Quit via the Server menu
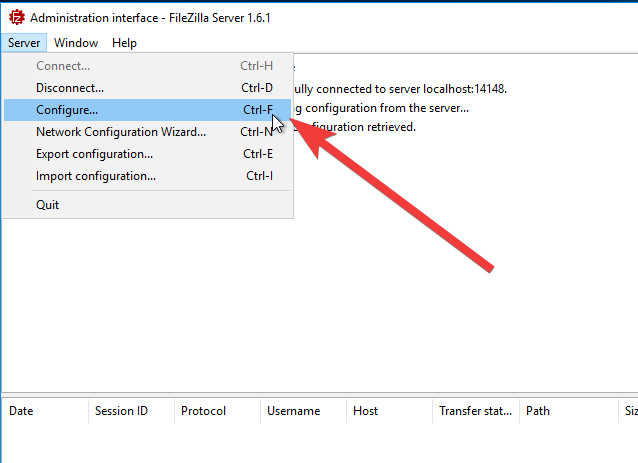The width and height of the screenshot is (638, 463). [x=48, y=205]
